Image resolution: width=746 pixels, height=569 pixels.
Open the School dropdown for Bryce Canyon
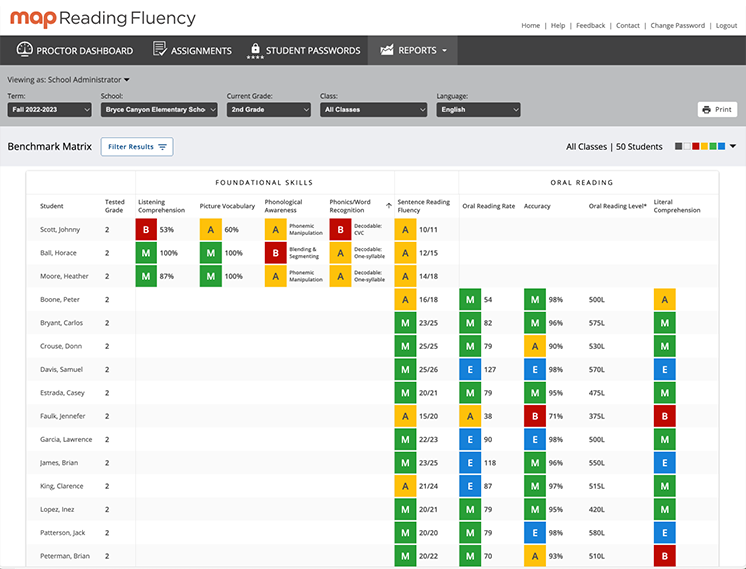tap(159, 110)
